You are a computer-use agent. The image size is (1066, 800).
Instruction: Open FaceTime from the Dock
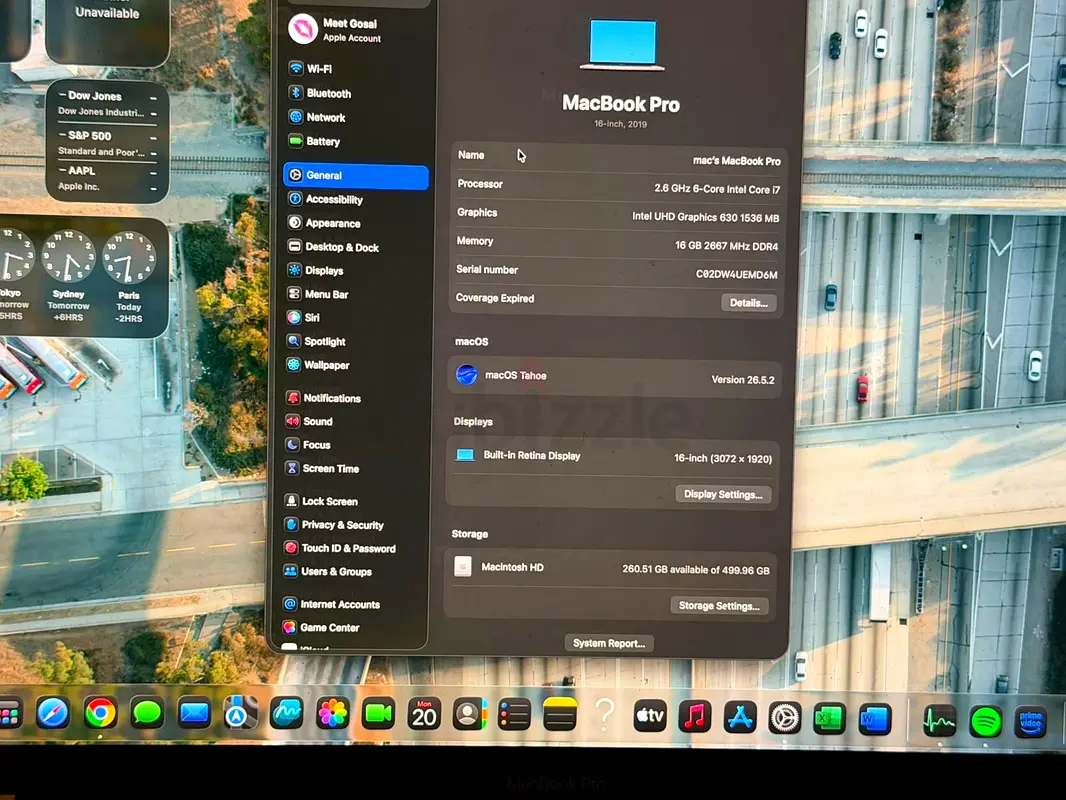tap(378, 714)
